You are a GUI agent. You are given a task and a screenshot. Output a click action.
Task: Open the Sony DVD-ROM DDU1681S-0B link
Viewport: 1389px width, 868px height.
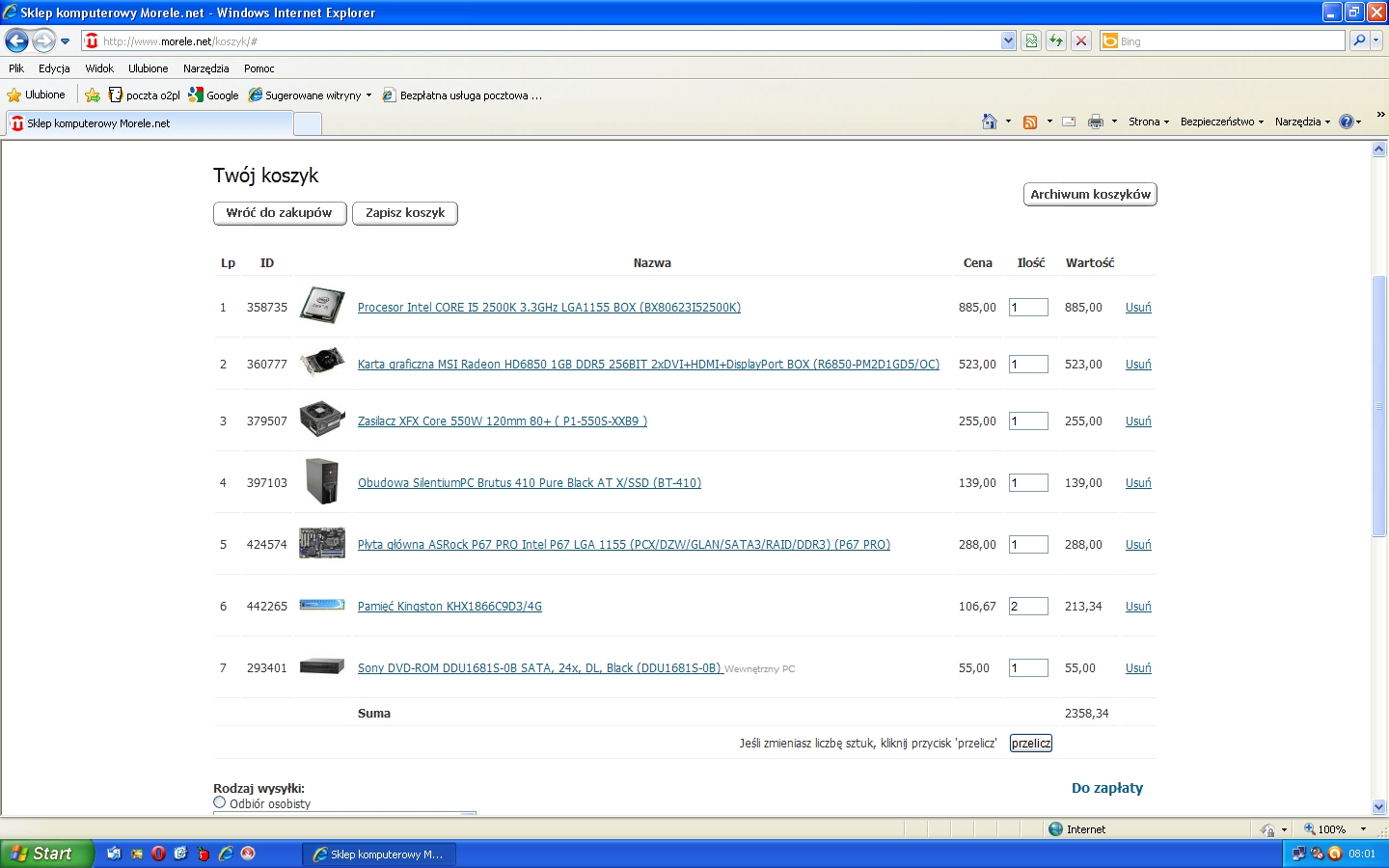point(540,668)
